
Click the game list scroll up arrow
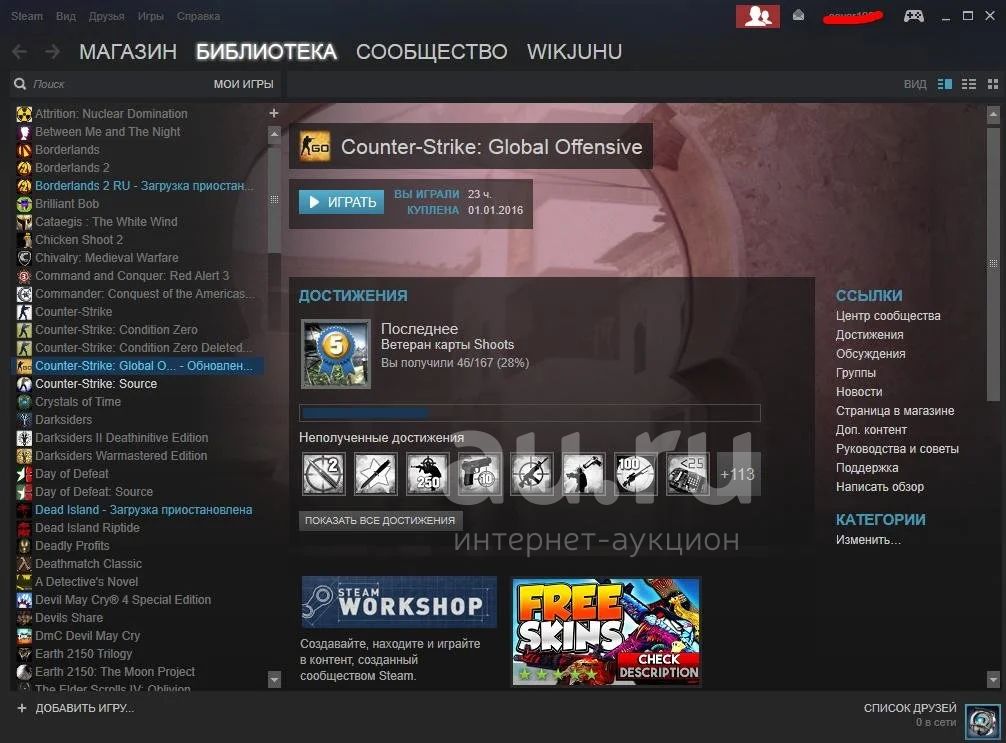pyautogui.click(x=274, y=135)
